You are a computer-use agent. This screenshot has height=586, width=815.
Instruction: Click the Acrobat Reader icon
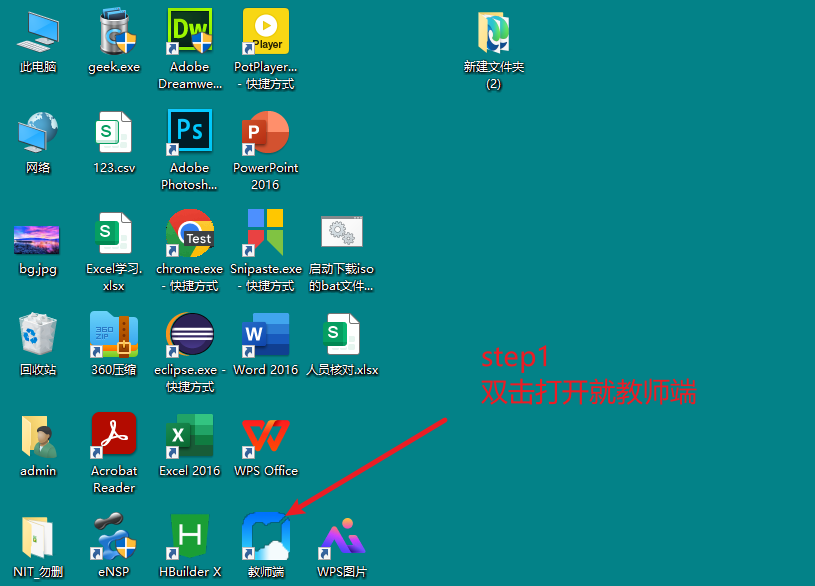coord(114,436)
